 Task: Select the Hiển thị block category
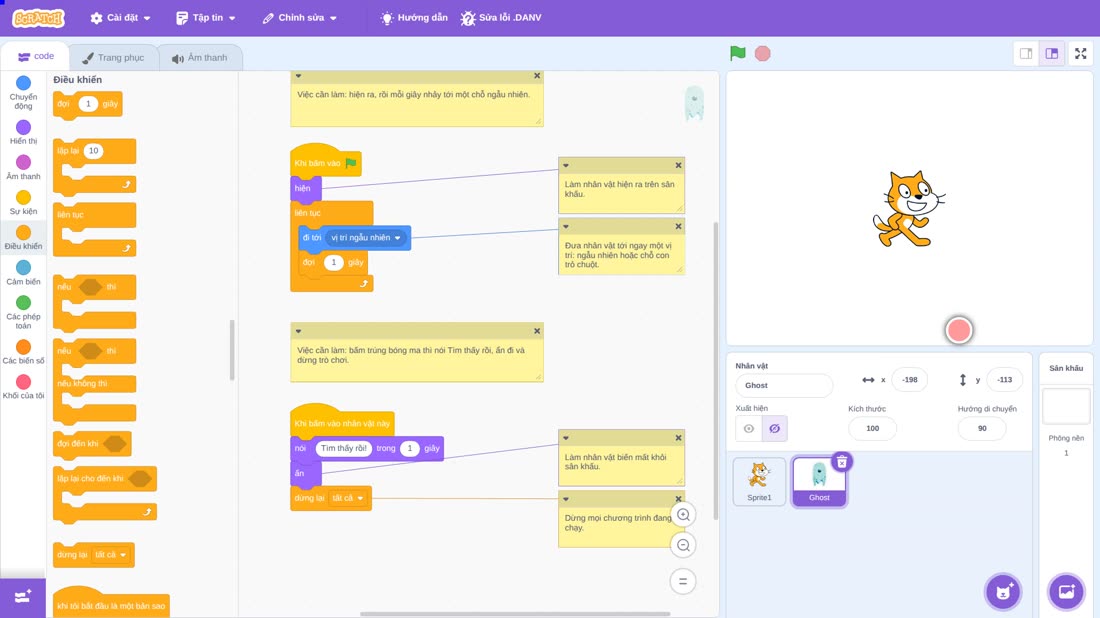click(x=23, y=133)
